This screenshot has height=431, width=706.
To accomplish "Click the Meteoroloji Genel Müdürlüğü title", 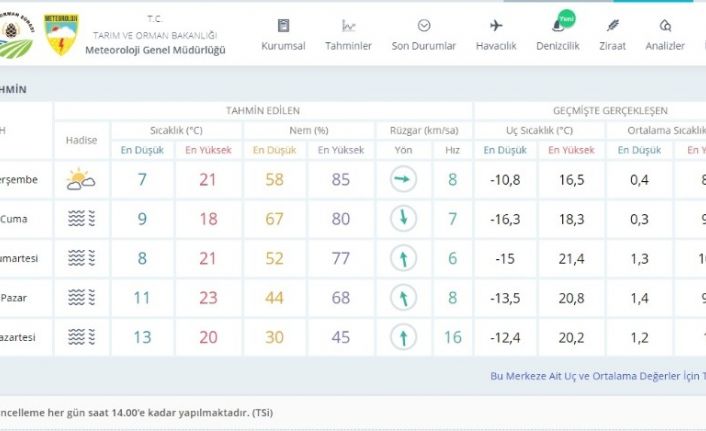I will click(155, 50).
